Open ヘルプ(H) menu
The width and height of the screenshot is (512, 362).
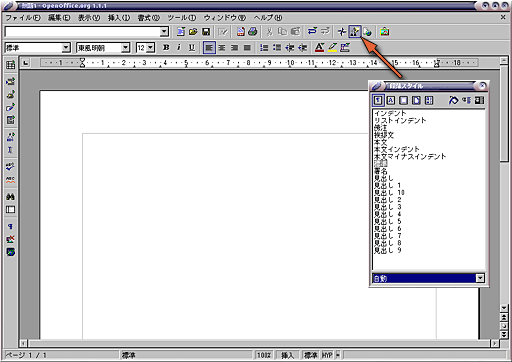coord(268,18)
